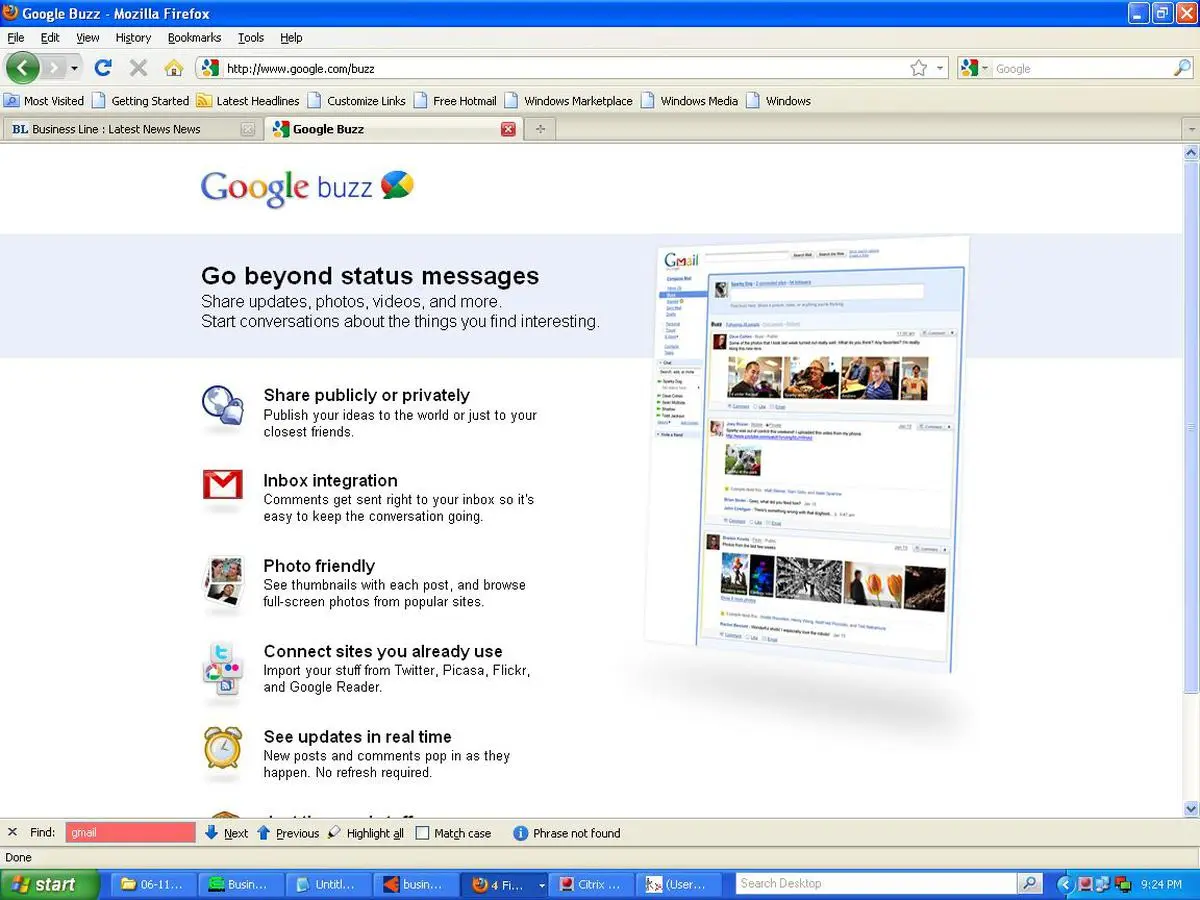
Task: Reload the page with the refresh icon
Action: (x=102, y=68)
